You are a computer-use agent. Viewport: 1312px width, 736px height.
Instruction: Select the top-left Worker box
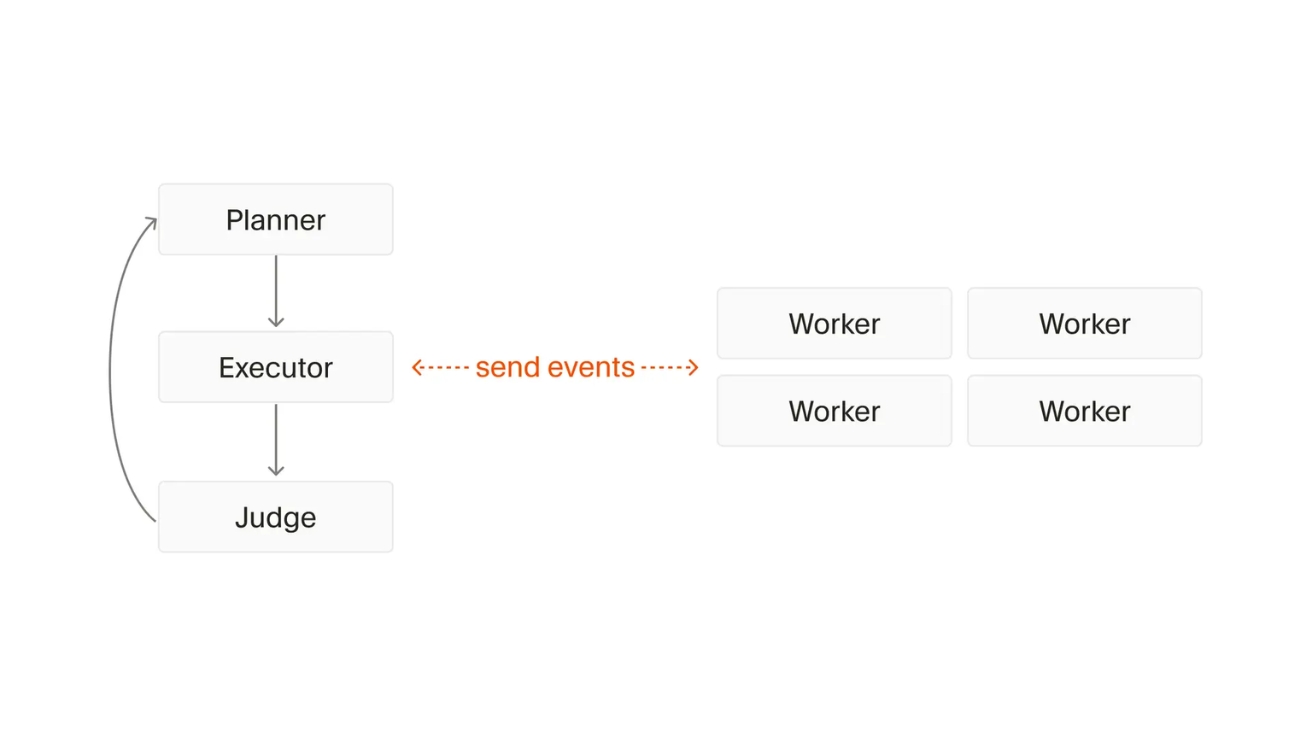pos(834,323)
